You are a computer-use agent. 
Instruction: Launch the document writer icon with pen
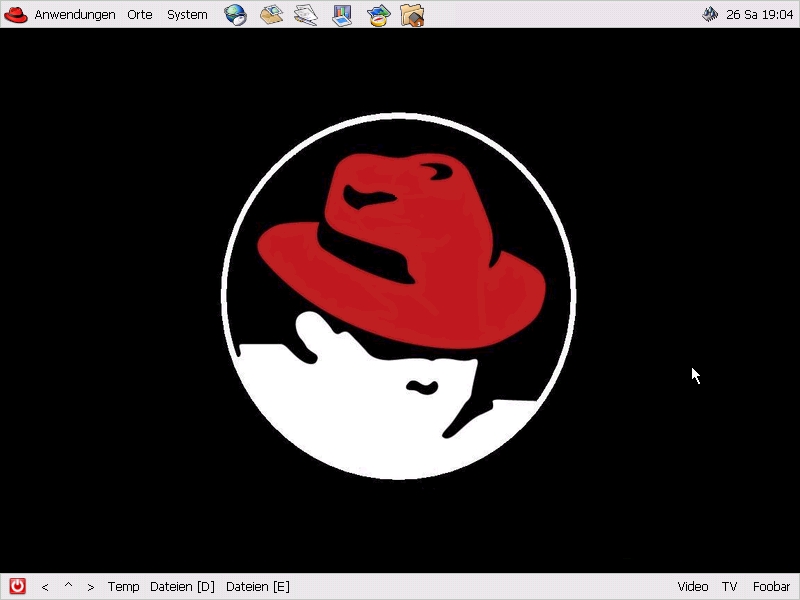point(306,14)
